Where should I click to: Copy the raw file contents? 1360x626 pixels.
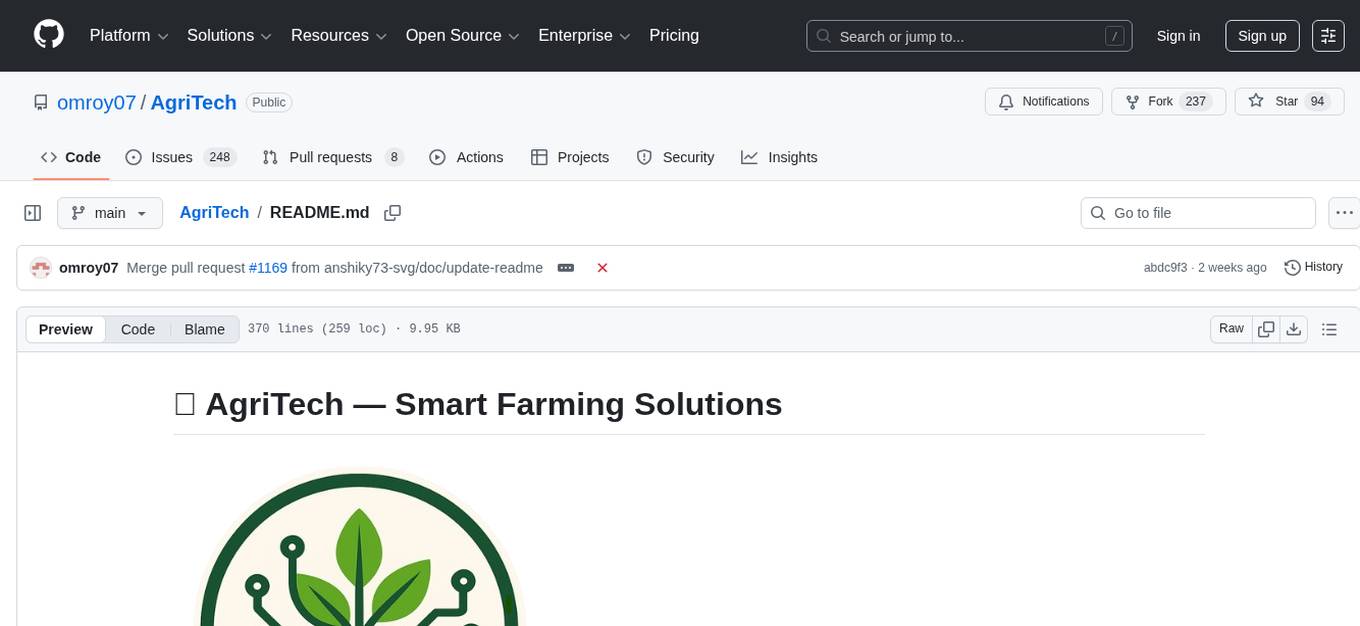(x=1266, y=328)
